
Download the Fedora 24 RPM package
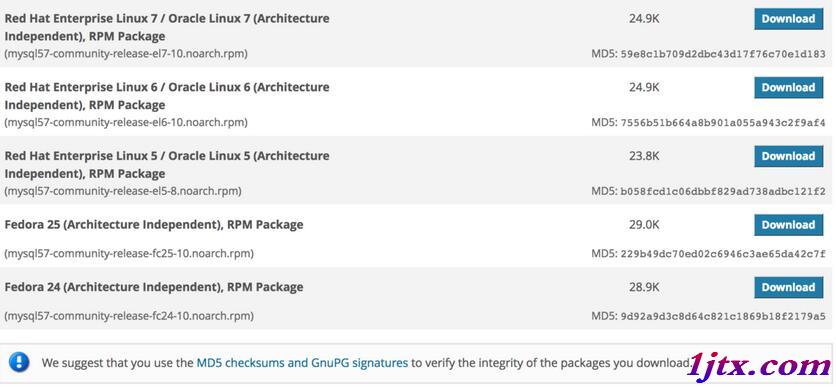tap(788, 287)
